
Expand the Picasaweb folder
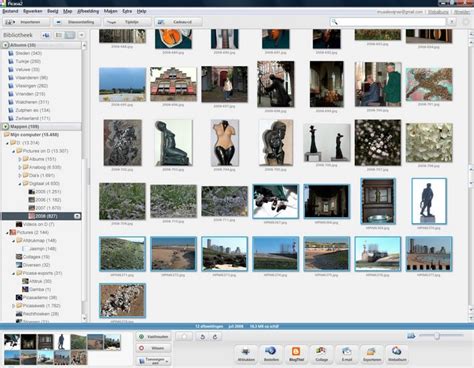[13, 306]
